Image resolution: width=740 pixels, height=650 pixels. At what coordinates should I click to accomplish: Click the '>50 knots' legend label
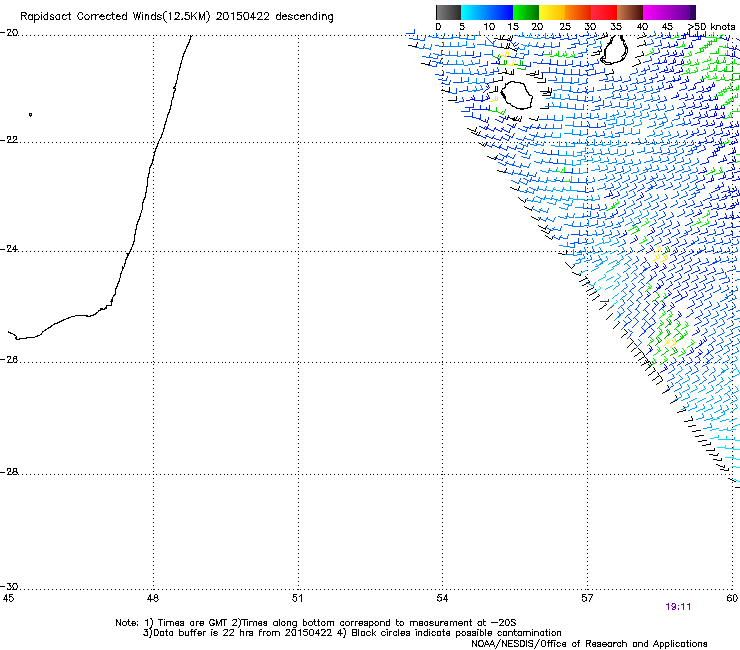coord(712,27)
